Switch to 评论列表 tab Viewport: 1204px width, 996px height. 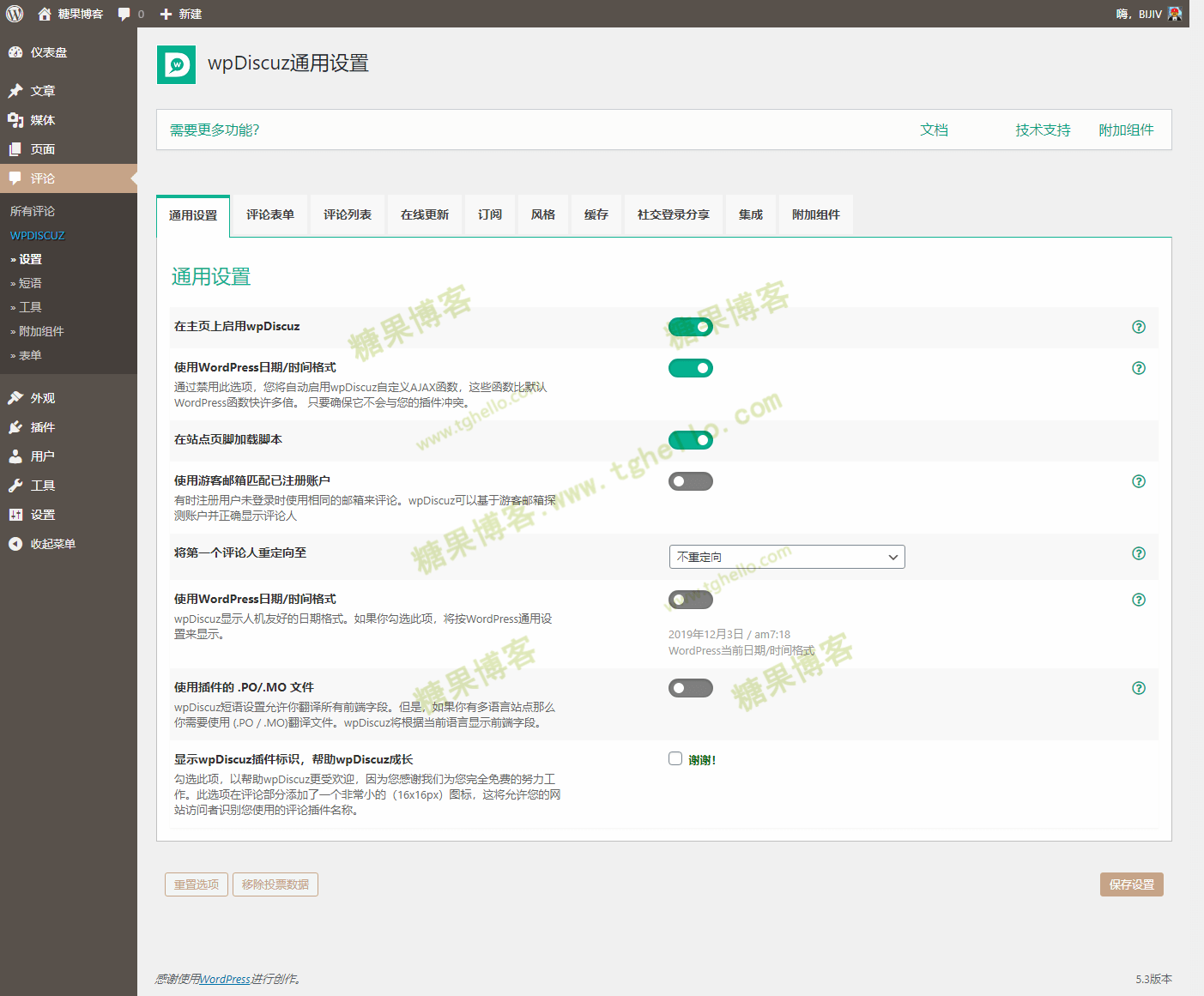[x=348, y=214]
